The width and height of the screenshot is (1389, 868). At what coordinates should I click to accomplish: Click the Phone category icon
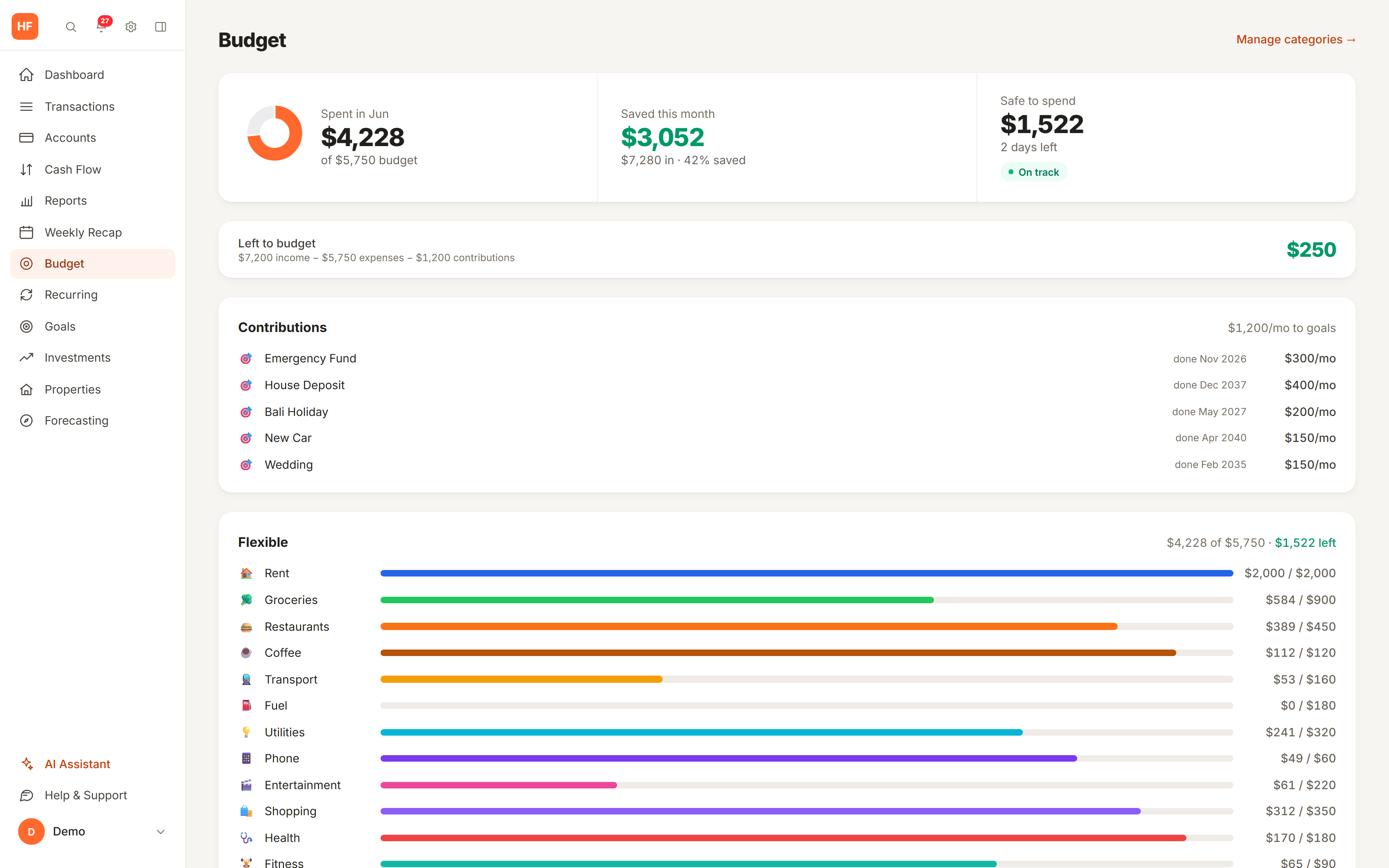(246, 758)
